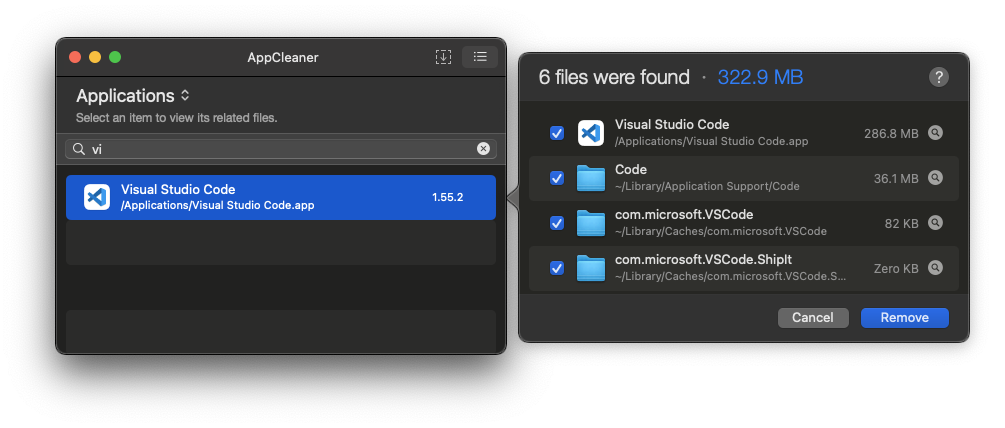Click the Visual Studio Code icon in the app list
Viewport: 1005px width, 428px height.
97,197
